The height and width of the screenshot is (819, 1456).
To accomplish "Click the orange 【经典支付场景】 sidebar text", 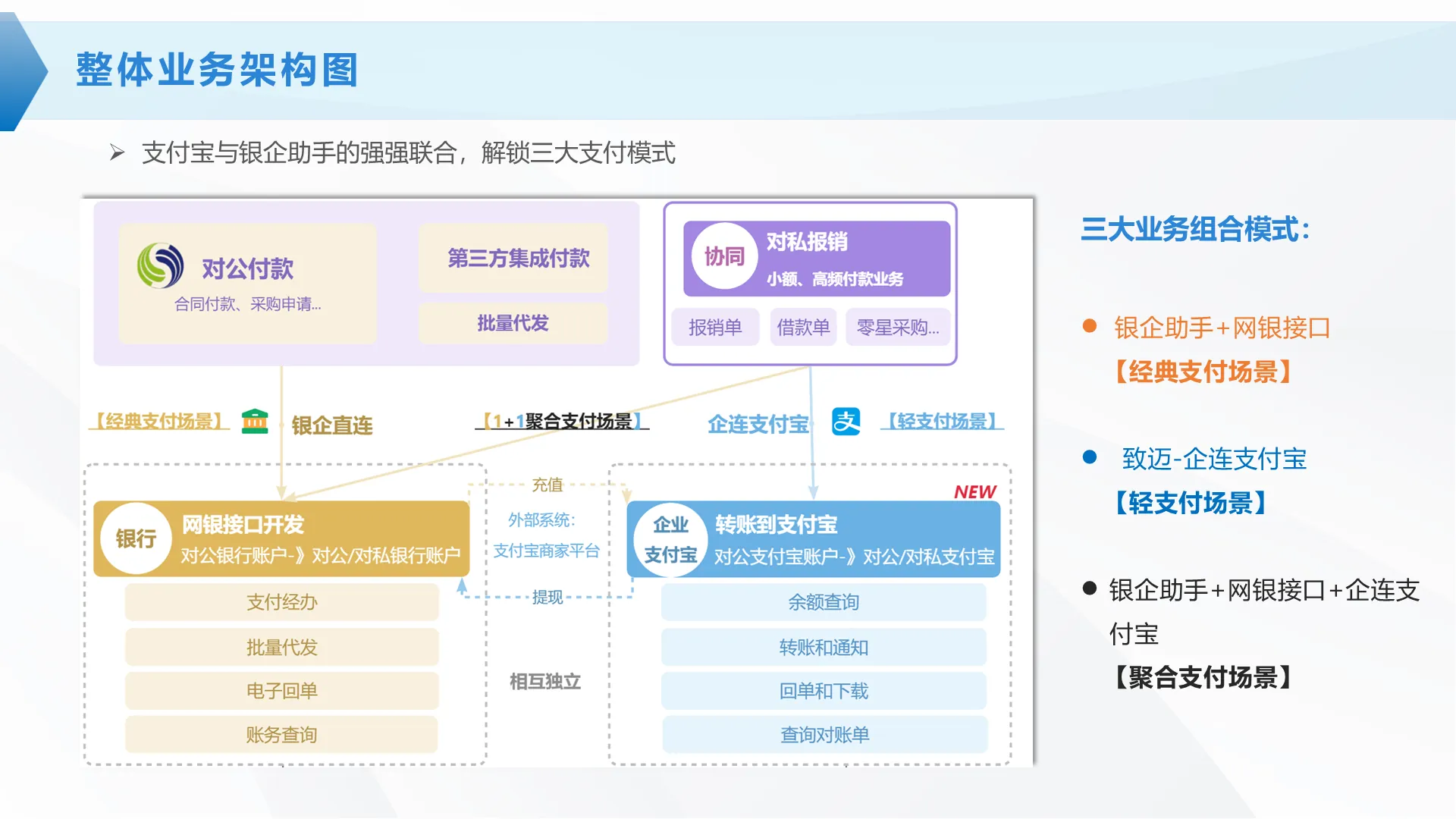I will (1203, 372).
